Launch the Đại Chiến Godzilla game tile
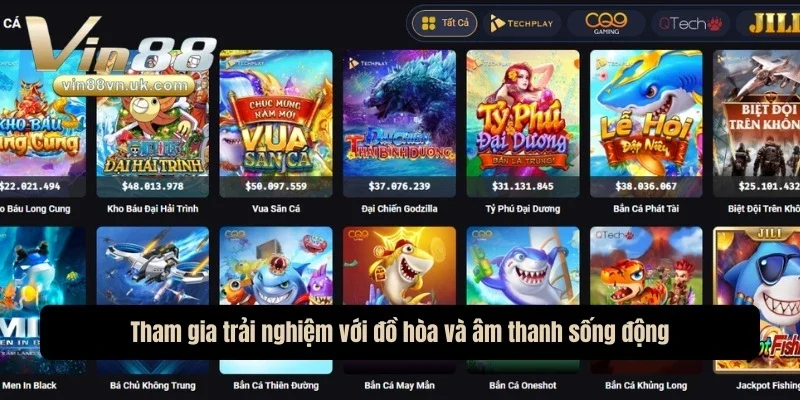 (x=399, y=123)
